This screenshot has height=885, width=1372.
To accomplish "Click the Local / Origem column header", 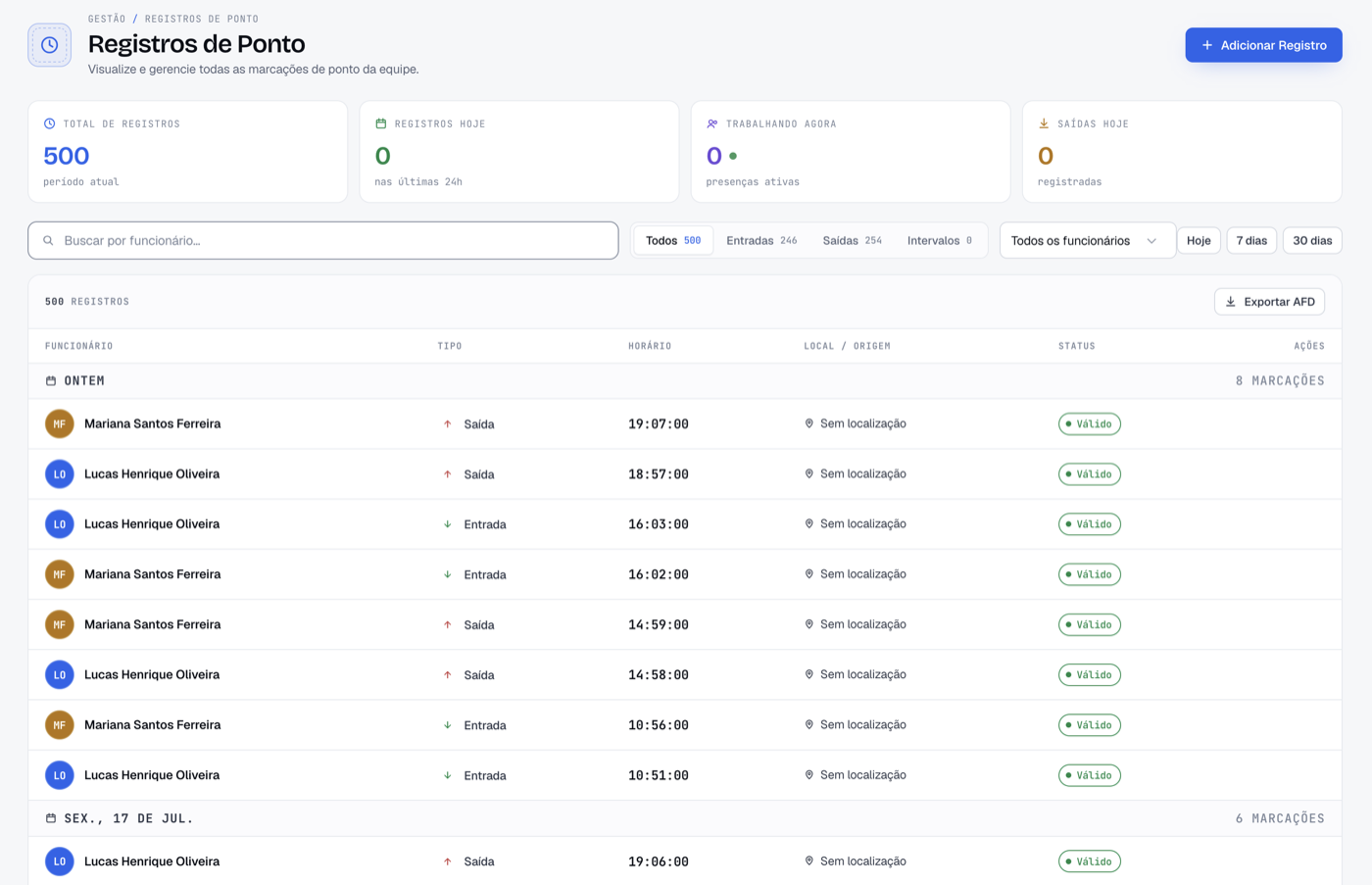I will (847, 346).
